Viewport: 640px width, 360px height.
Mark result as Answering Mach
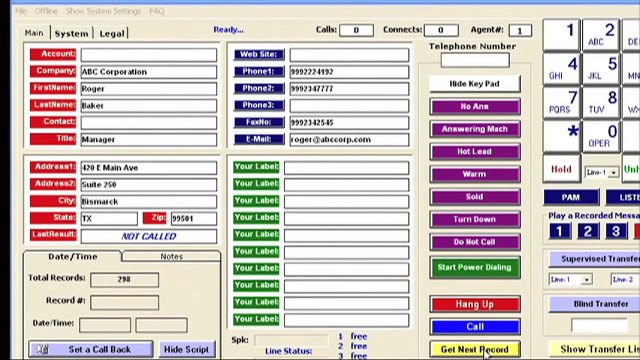[475, 129]
